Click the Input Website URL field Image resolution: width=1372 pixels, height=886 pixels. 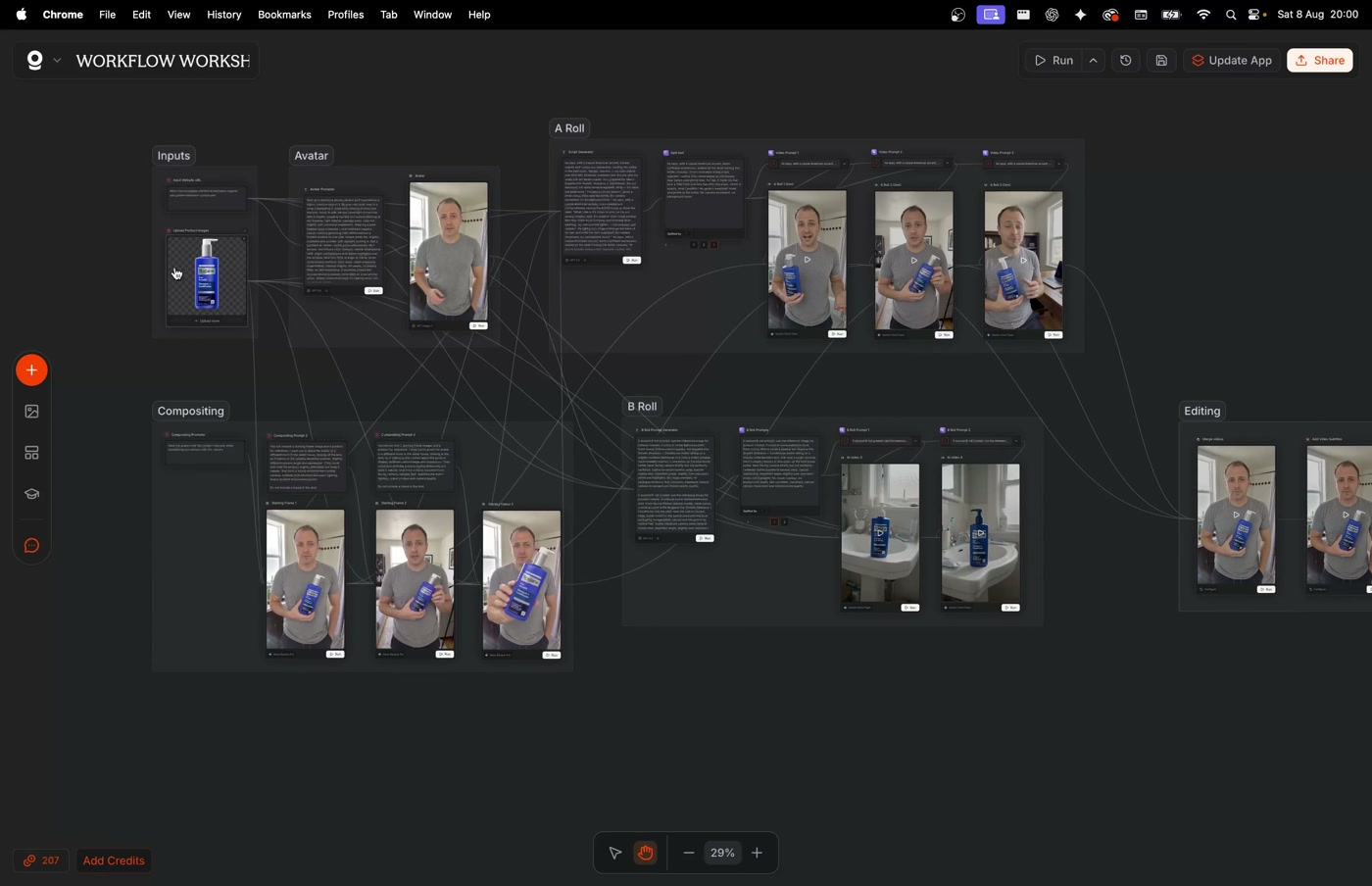207,198
